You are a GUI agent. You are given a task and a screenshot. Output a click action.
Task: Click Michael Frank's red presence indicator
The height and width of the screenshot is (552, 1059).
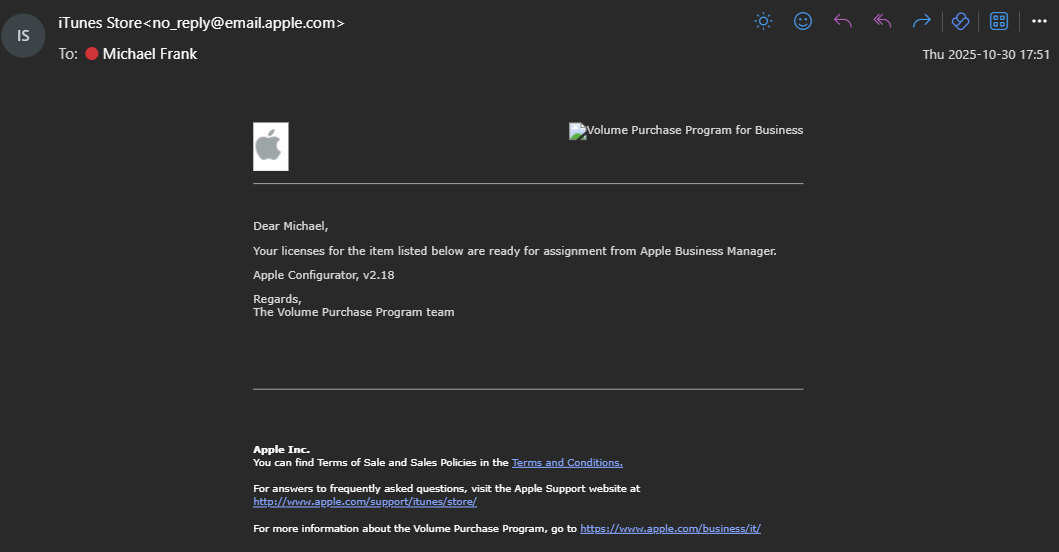tap(92, 54)
